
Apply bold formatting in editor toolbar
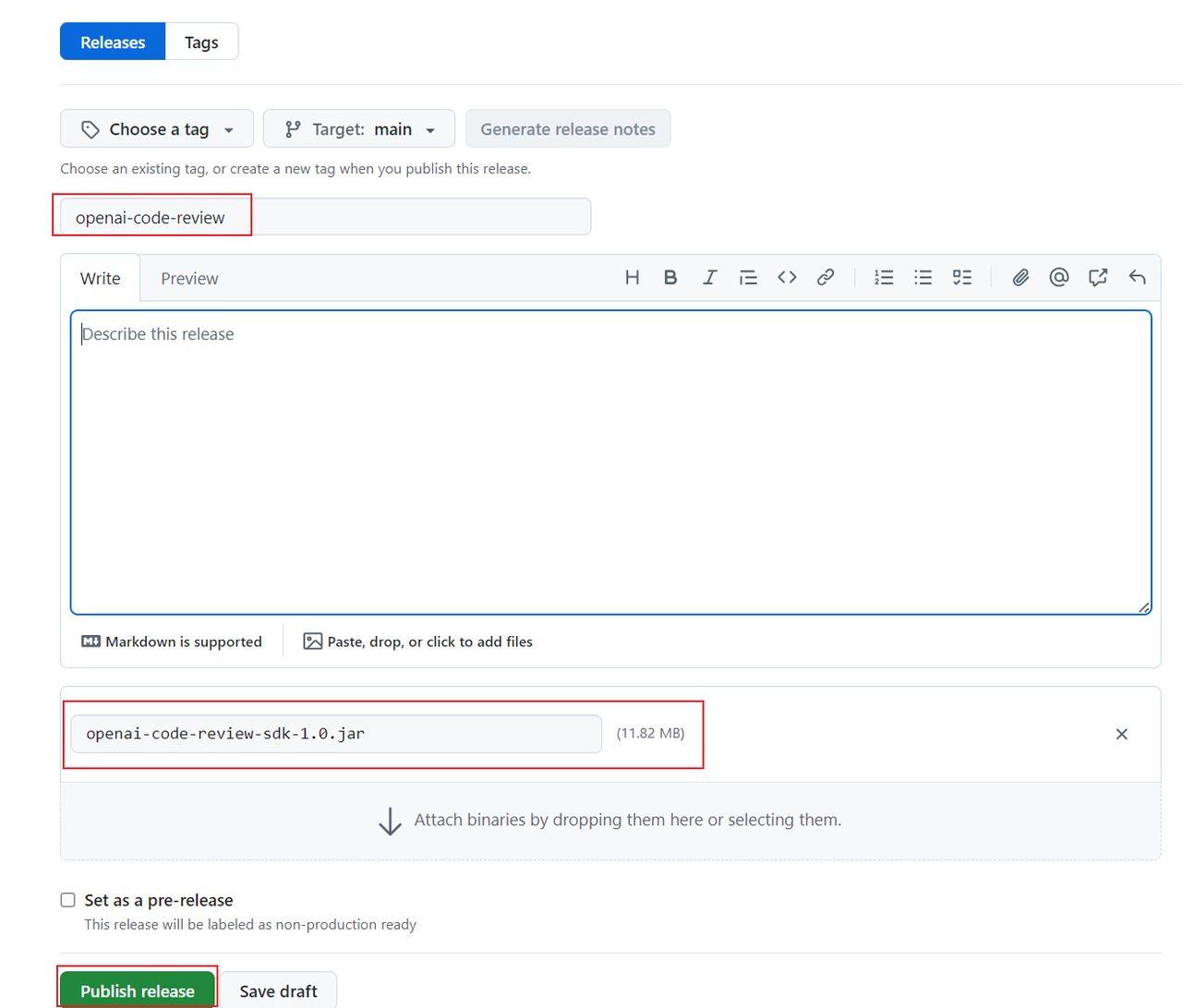(x=670, y=278)
